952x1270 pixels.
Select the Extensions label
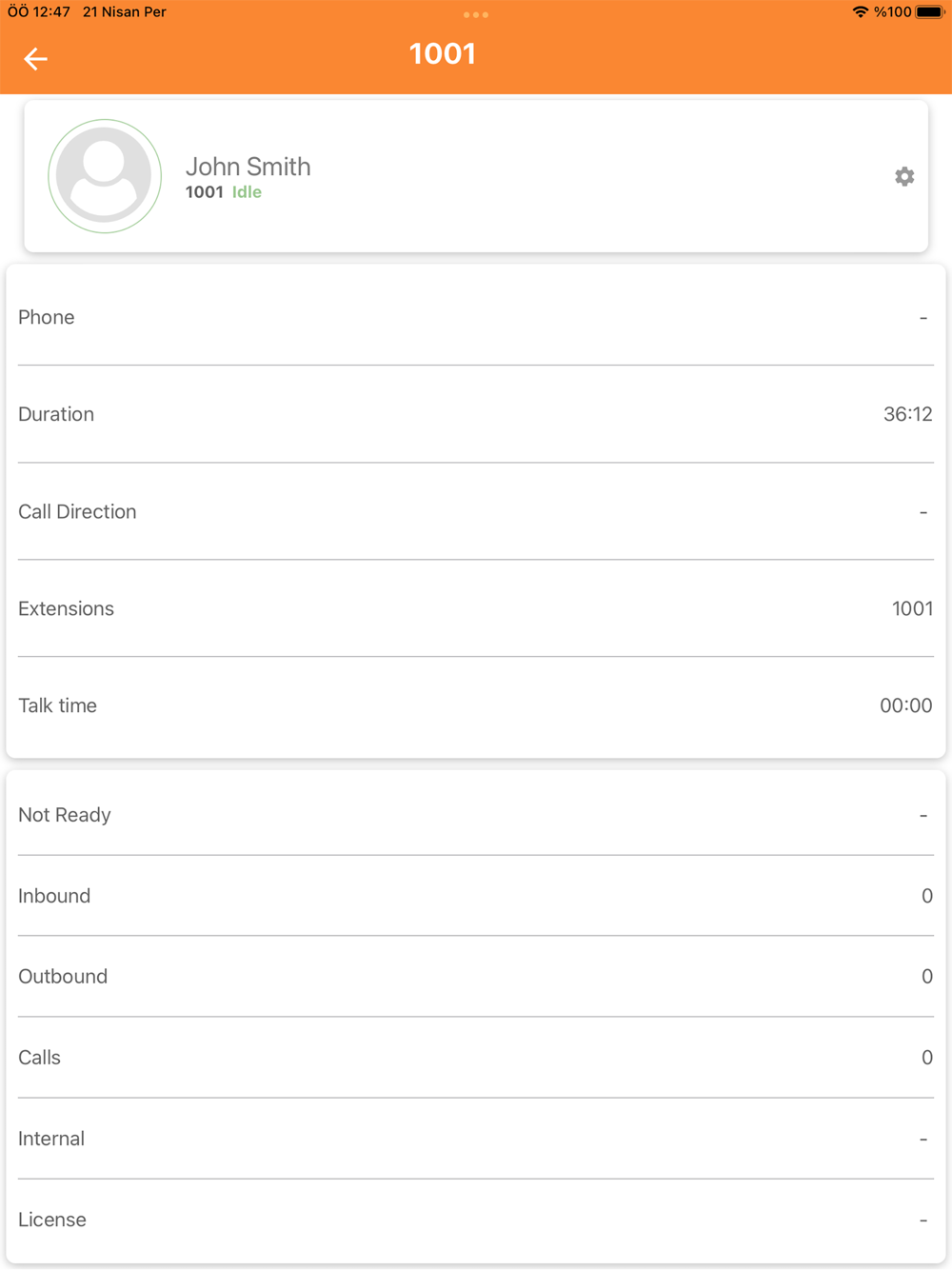(x=66, y=608)
